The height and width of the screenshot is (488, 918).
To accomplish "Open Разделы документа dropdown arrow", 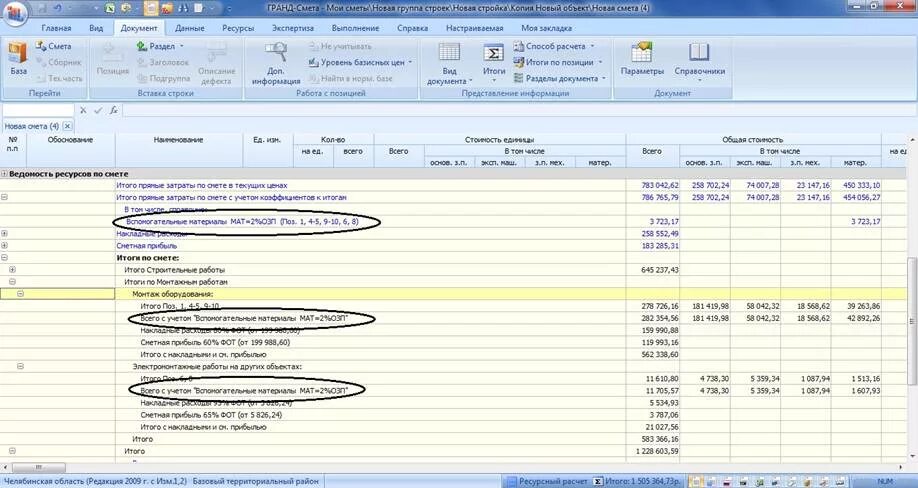I will (x=604, y=78).
